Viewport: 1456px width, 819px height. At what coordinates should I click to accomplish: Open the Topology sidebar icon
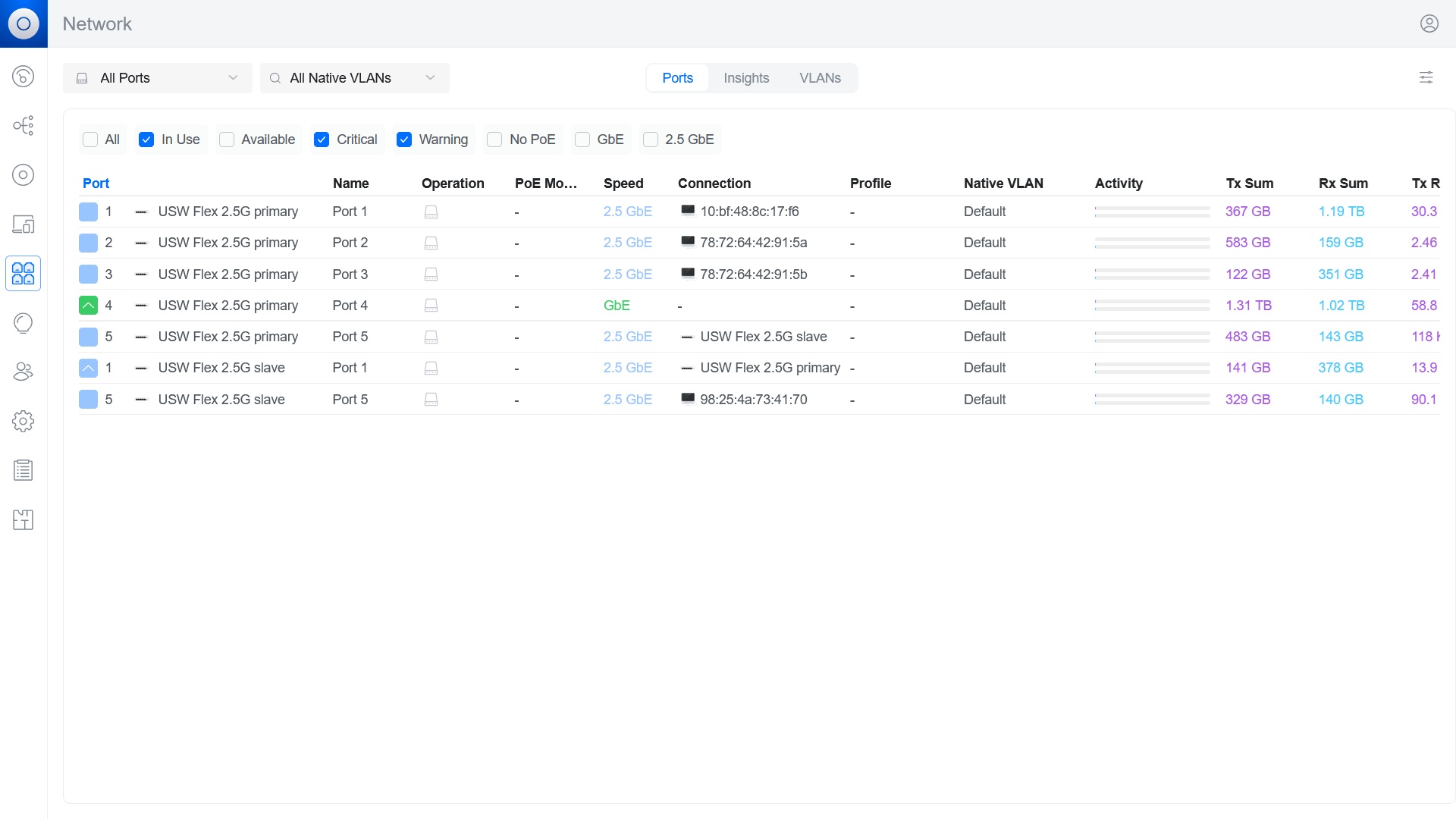tap(24, 125)
